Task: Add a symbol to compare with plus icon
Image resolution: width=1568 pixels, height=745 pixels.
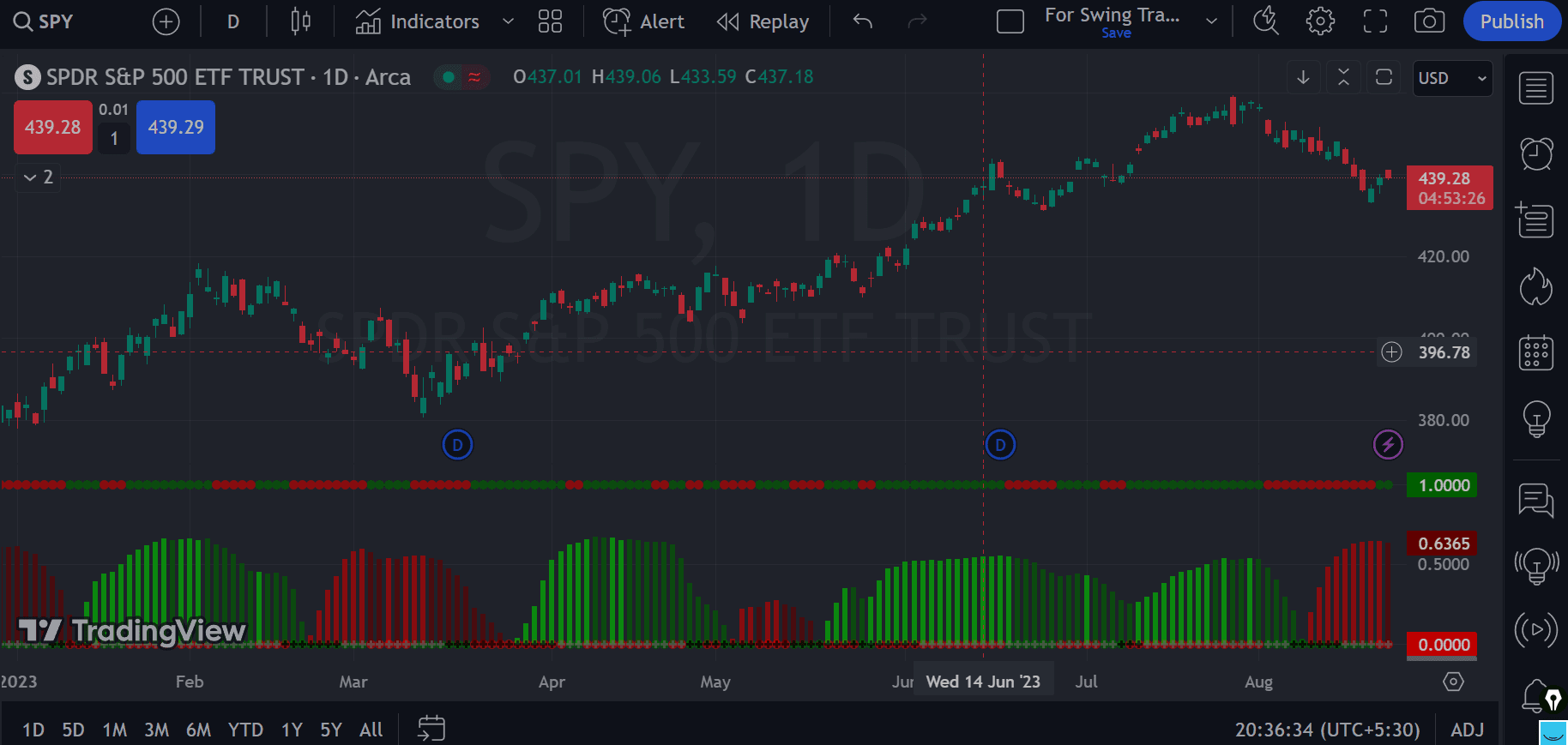Action: point(166,21)
